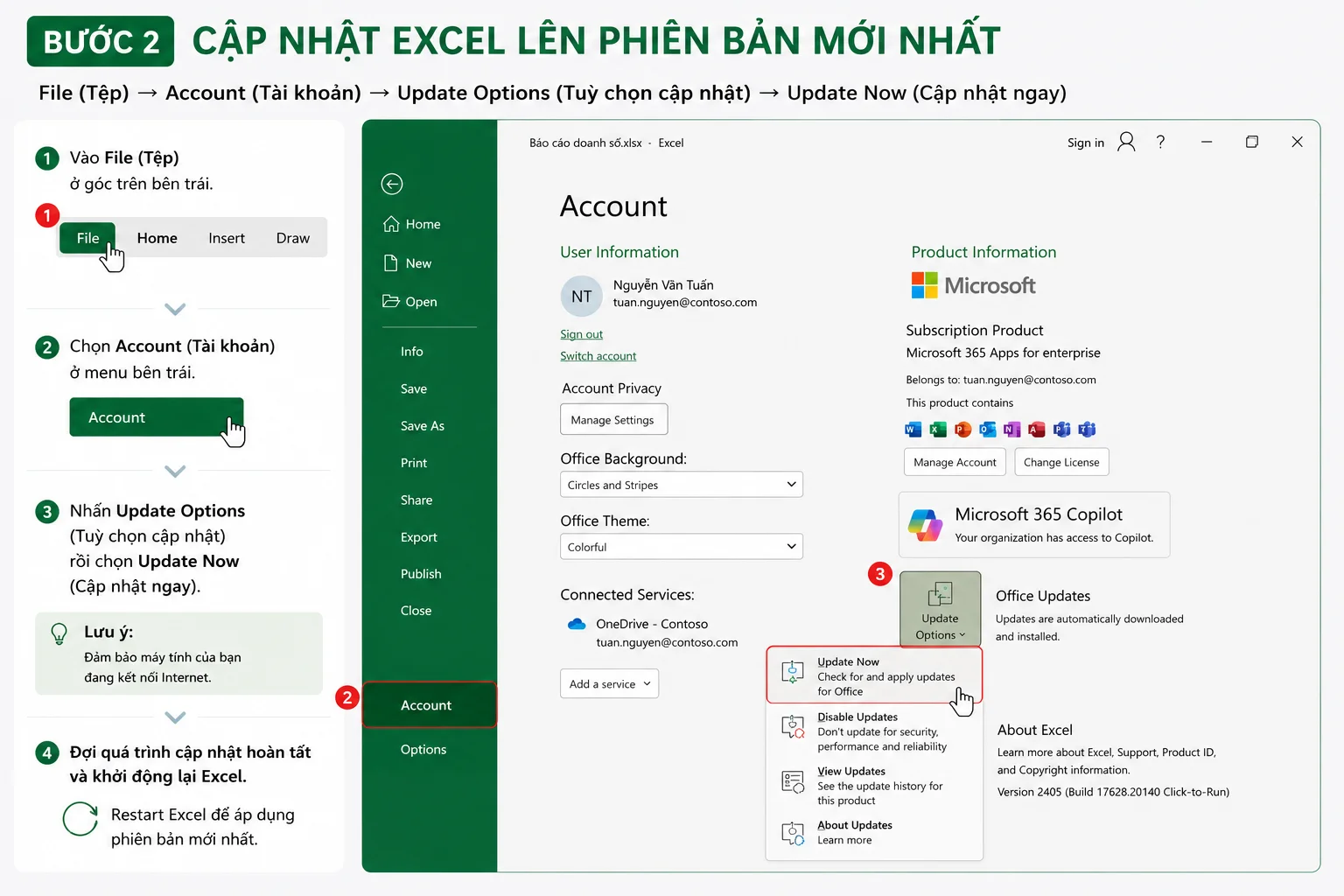
Task: Open the Add a service dropdown
Action: tap(609, 683)
